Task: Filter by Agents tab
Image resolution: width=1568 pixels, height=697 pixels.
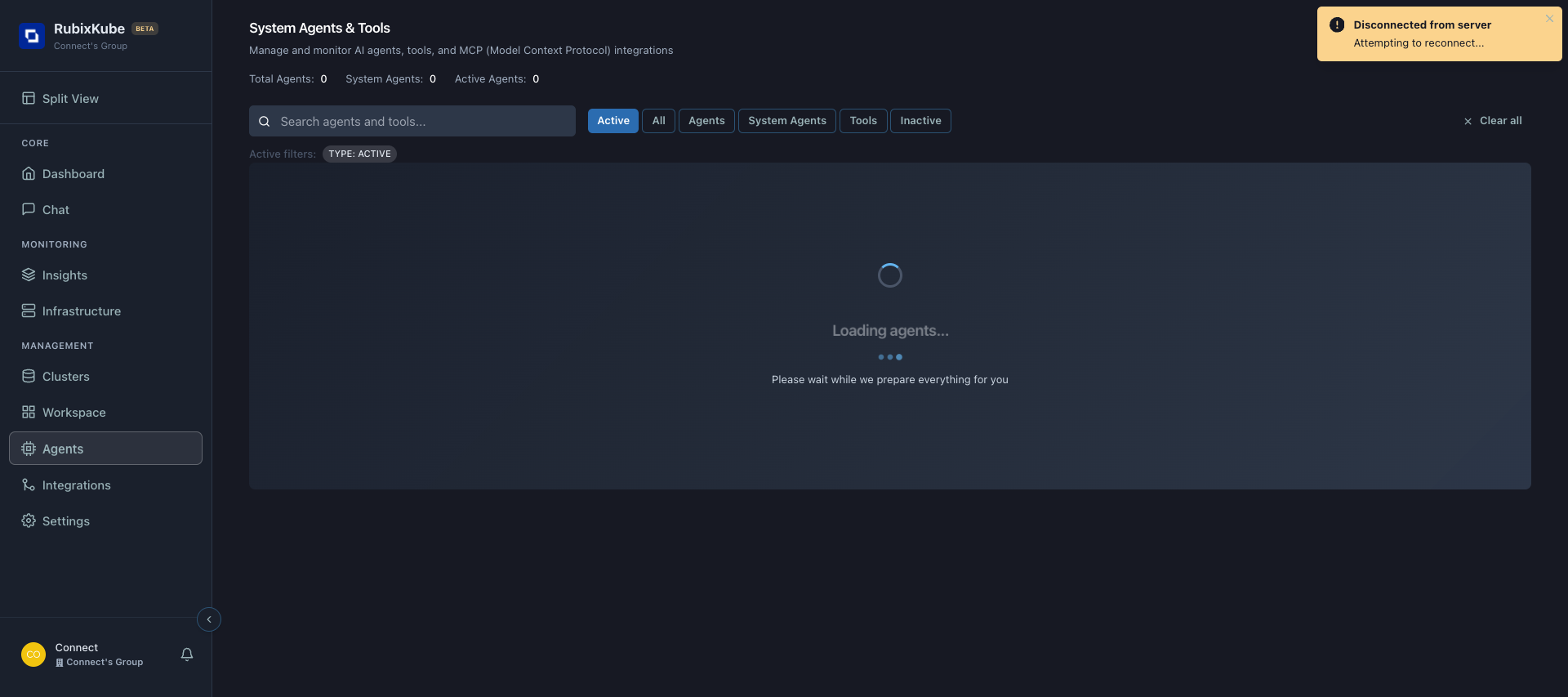Action: [706, 121]
